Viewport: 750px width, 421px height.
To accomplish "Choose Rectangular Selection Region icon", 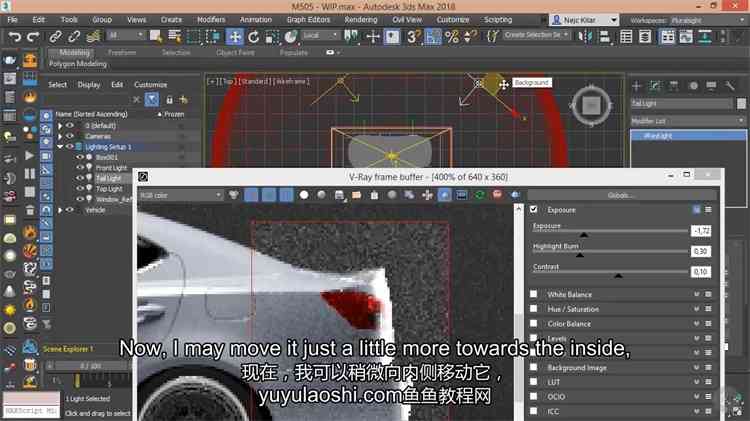I will tap(193, 36).
